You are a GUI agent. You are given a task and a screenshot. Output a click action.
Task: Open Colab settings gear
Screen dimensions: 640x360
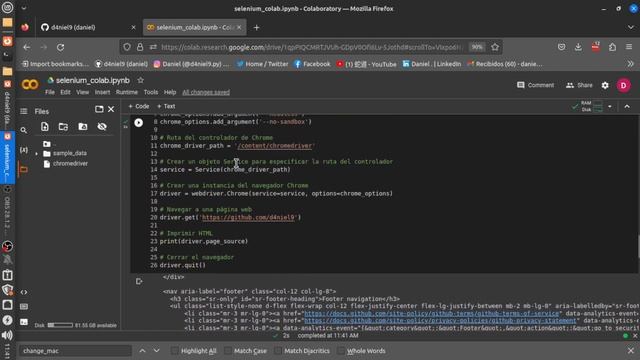tap(605, 85)
